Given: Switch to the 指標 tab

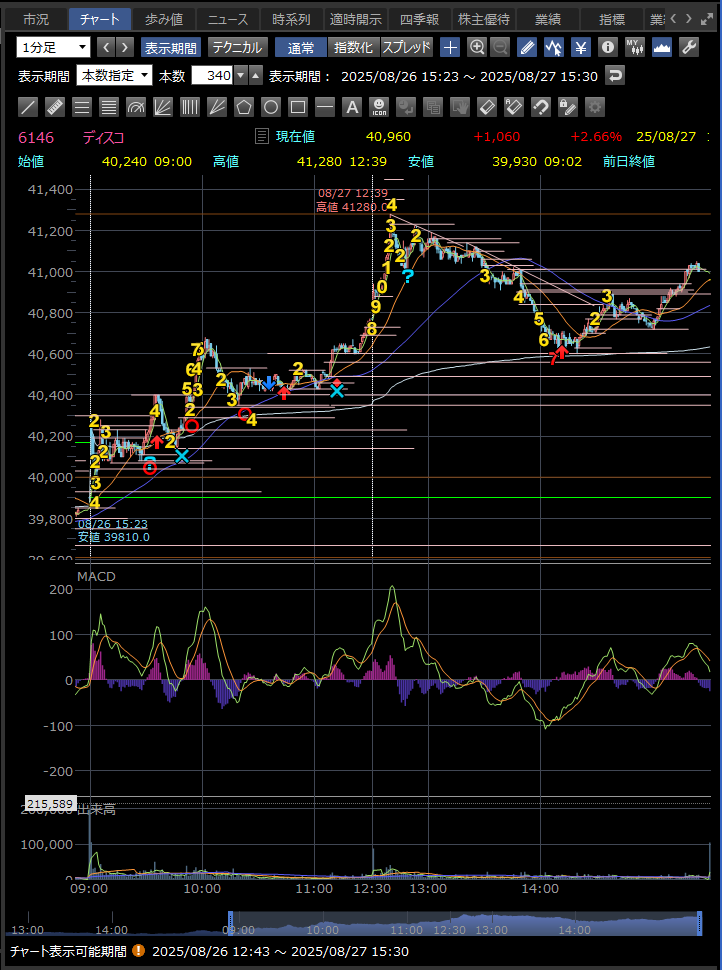Looking at the screenshot, I should pyautogui.click(x=611, y=19).
